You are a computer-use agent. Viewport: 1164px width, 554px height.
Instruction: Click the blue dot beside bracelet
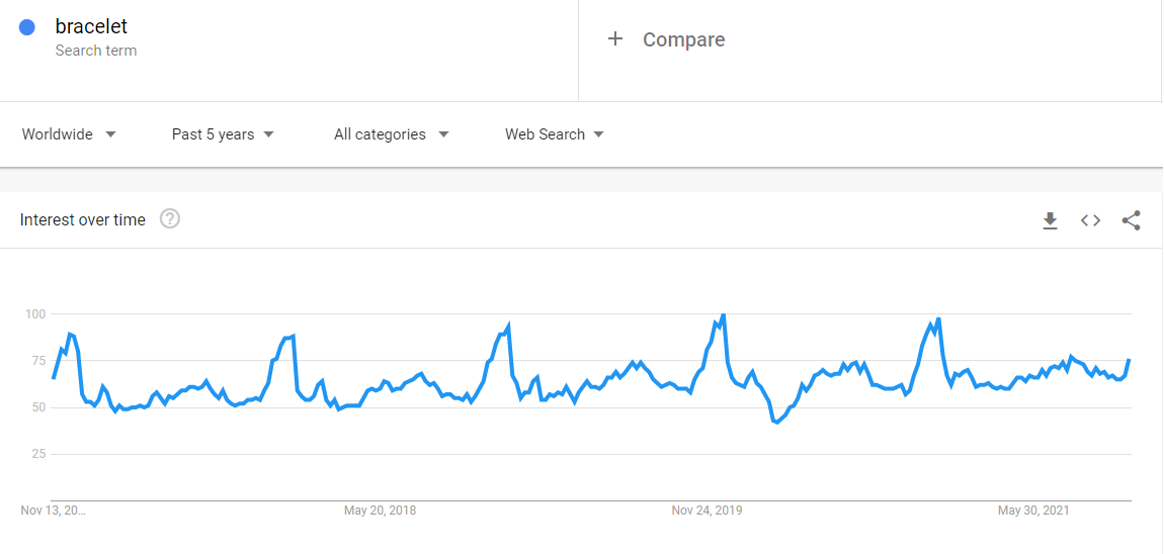click(x=27, y=27)
